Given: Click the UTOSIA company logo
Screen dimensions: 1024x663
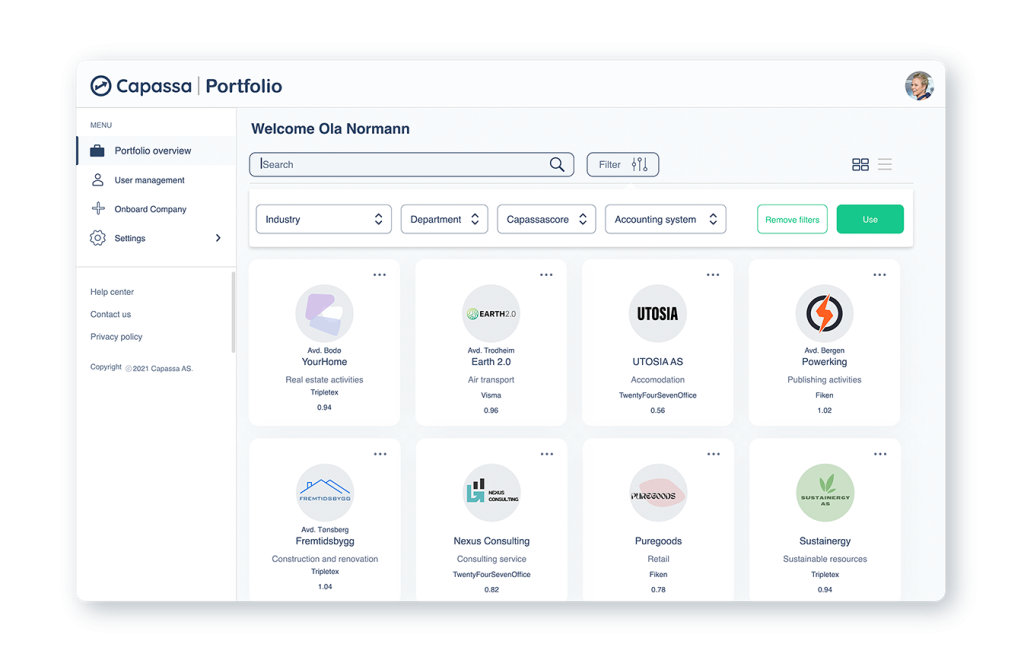Looking at the screenshot, I should [657, 313].
